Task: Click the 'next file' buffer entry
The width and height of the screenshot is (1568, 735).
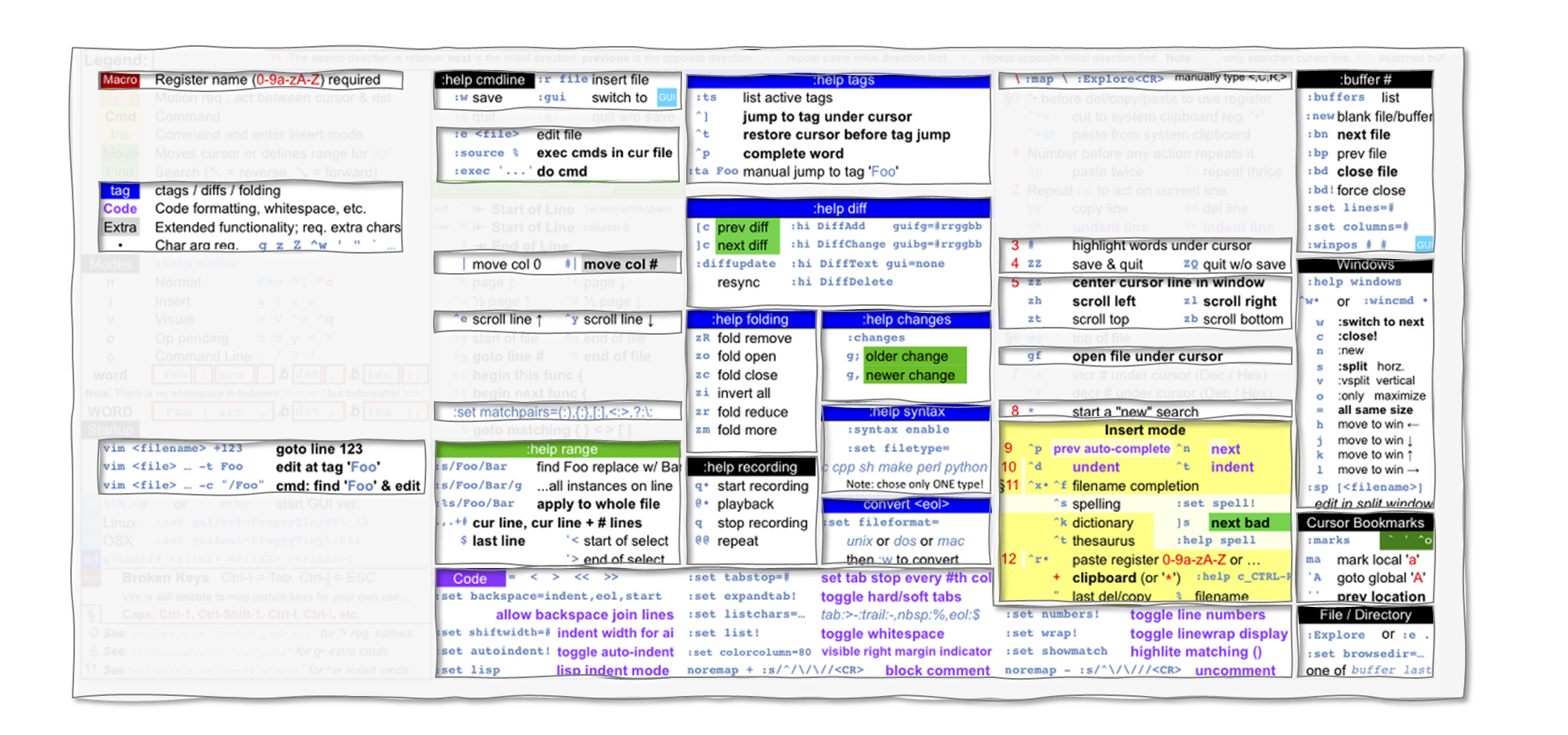Action: [x=1363, y=135]
